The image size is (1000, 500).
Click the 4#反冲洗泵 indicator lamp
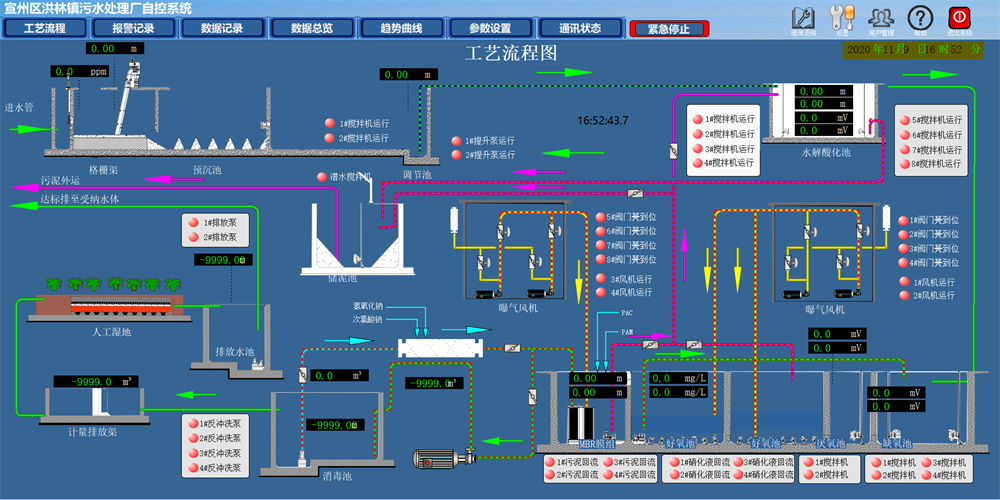click(193, 468)
